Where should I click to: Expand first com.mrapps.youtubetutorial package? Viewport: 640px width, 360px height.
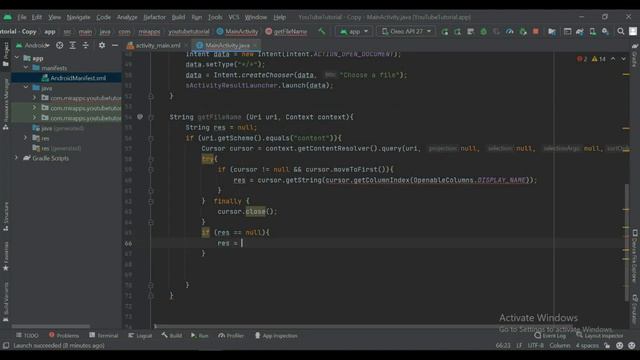tap(35, 98)
